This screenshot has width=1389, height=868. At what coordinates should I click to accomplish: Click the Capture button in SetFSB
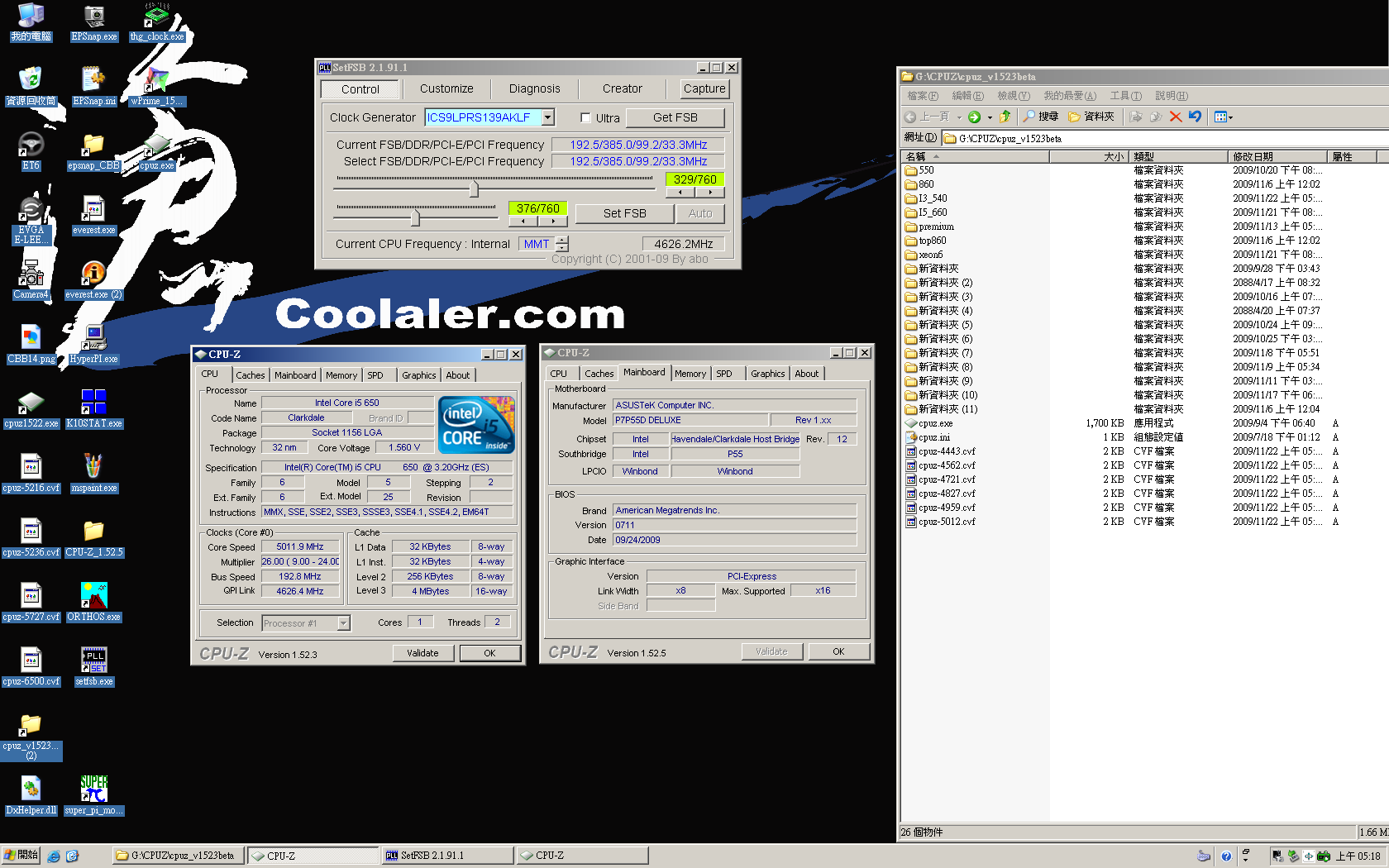click(704, 88)
